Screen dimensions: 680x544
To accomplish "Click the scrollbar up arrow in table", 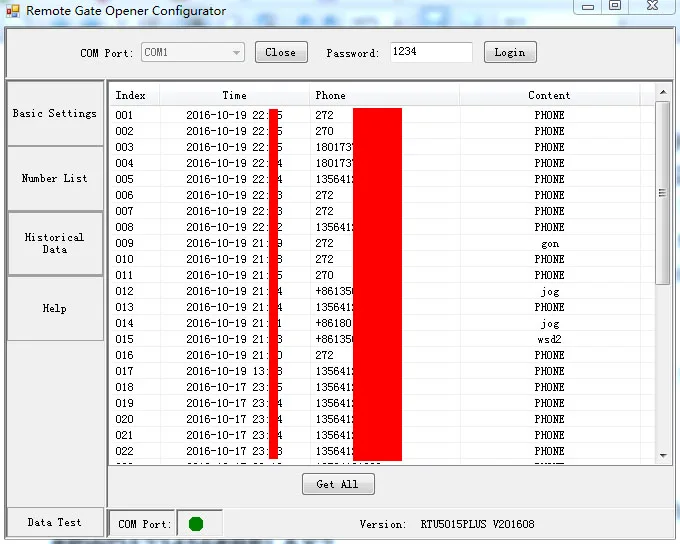I will (663, 92).
